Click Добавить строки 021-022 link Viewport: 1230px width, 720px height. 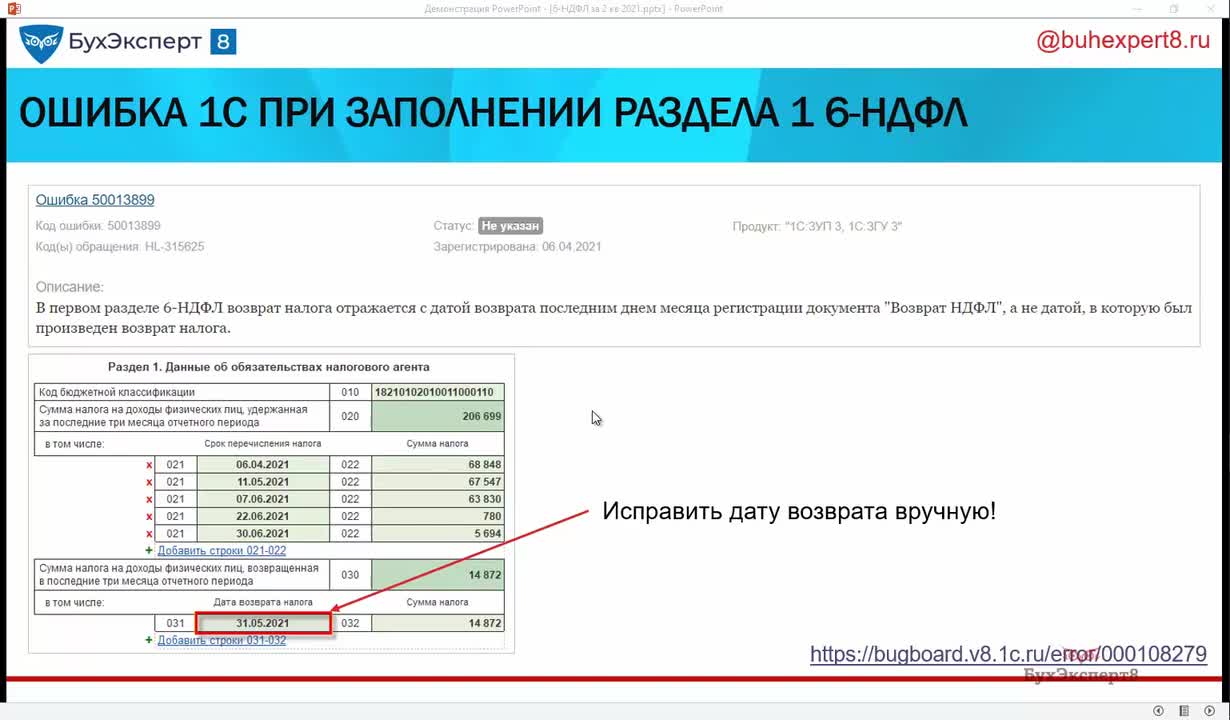pos(221,551)
